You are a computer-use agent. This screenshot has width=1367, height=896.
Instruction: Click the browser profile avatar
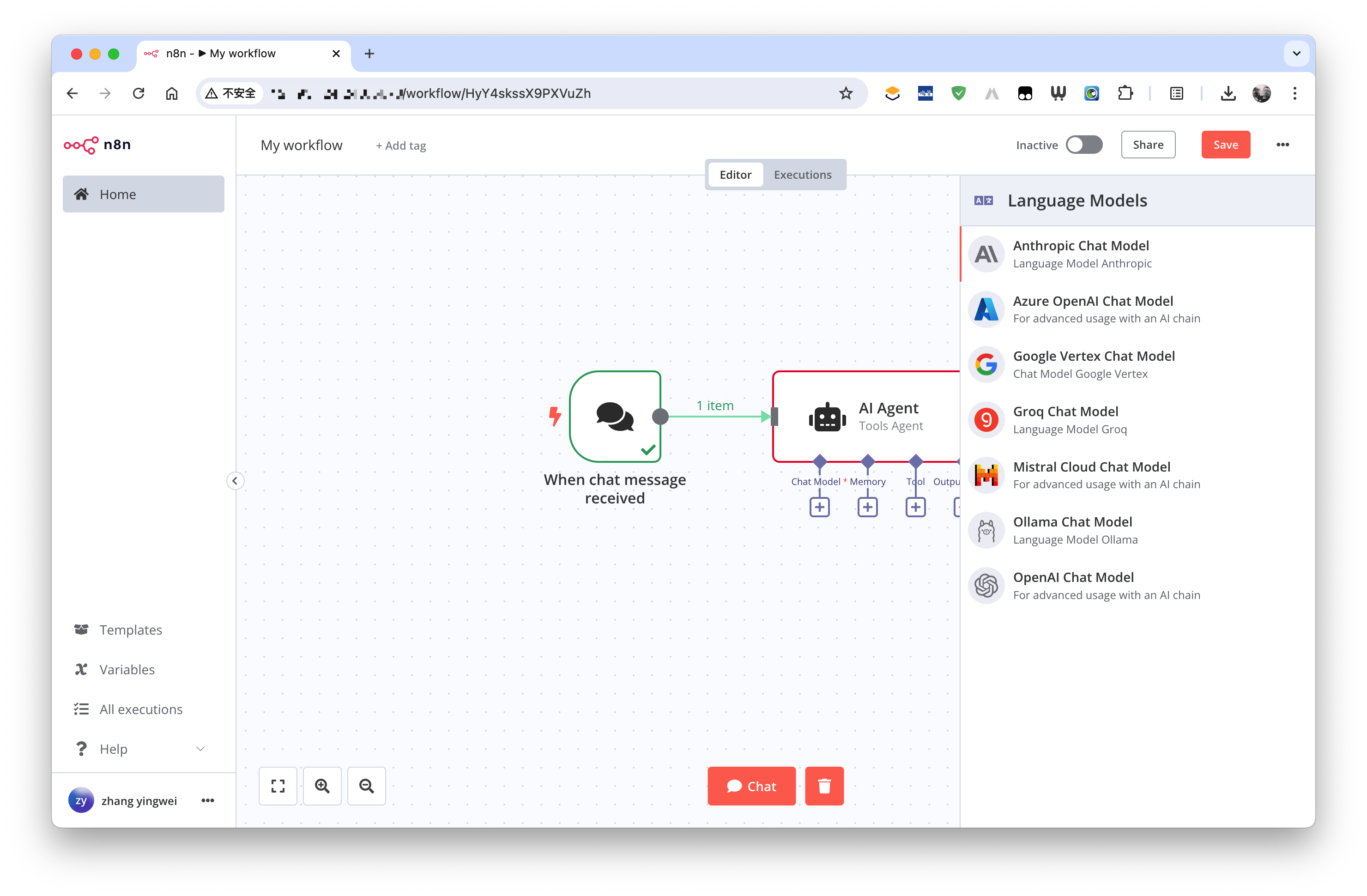coord(1261,93)
